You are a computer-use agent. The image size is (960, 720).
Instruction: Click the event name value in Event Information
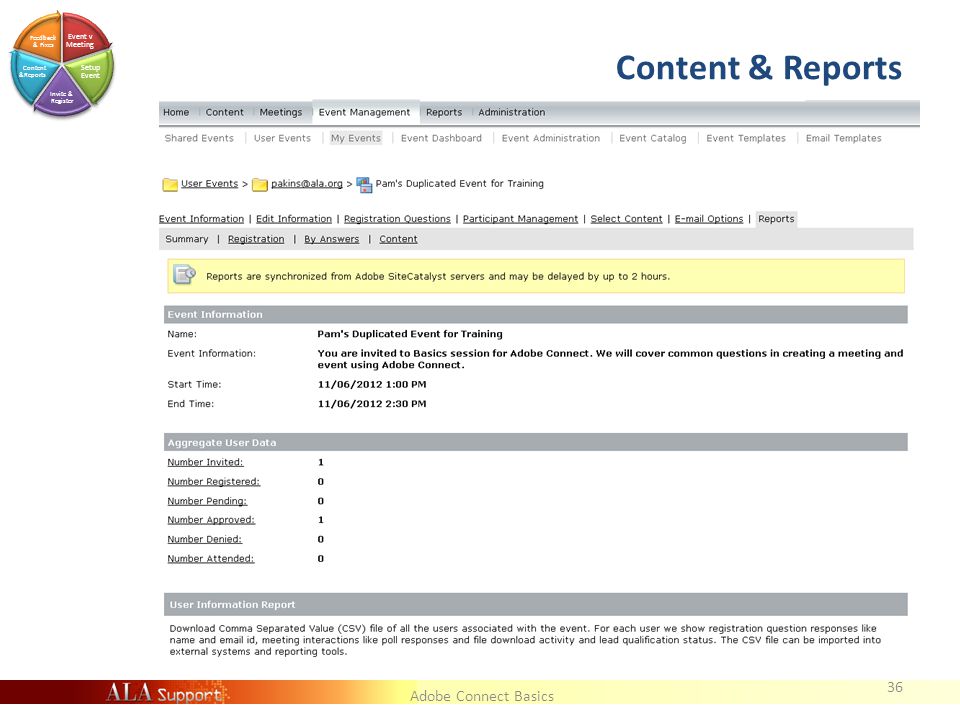click(x=410, y=334)
